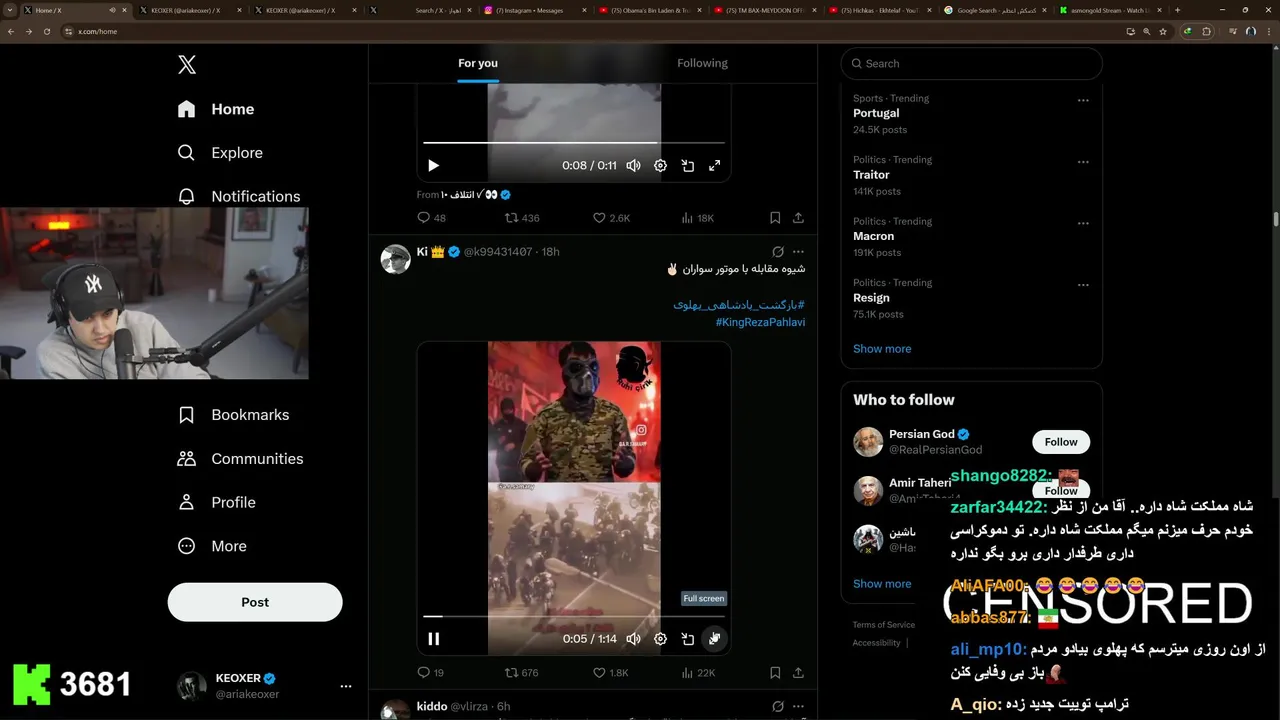Open Persian God's profile picture

point(868,442)
